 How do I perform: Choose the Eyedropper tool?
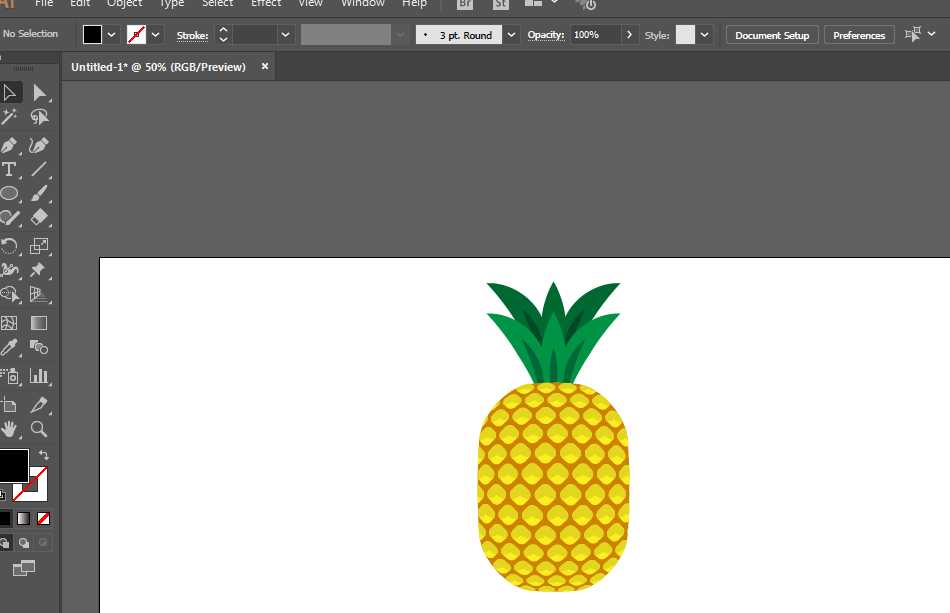coord(8,348)
